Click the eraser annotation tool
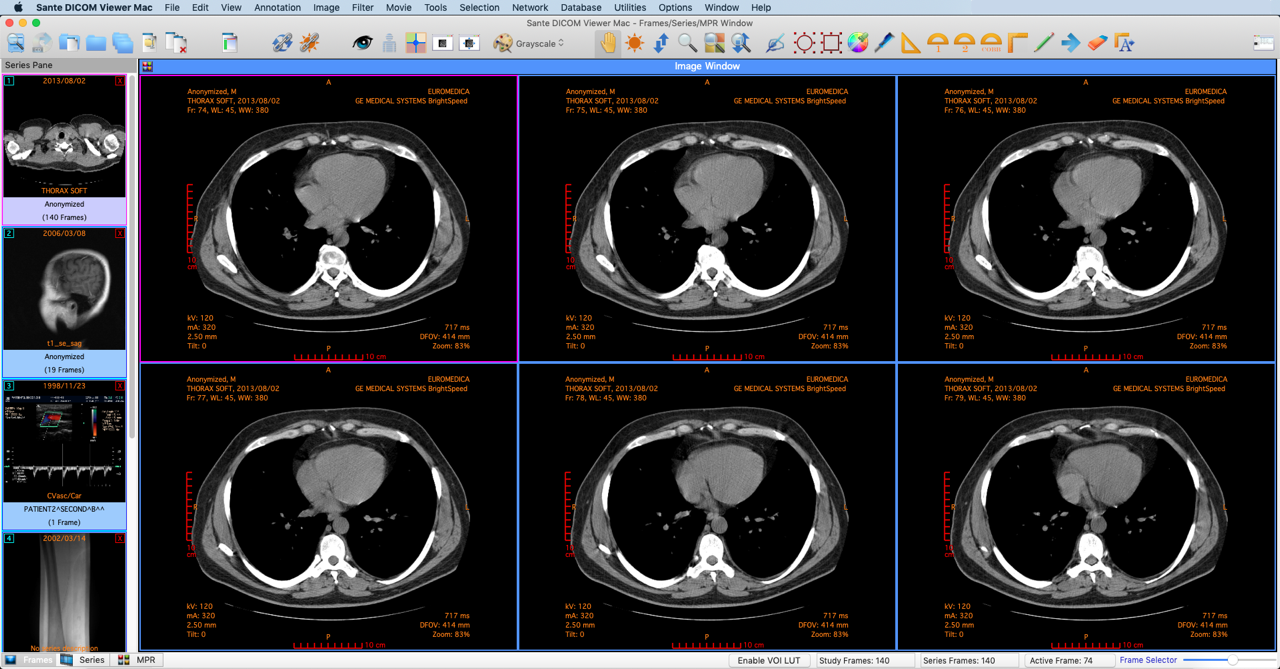Screen dimensions: 1280x669 (x=1097, y=43)
